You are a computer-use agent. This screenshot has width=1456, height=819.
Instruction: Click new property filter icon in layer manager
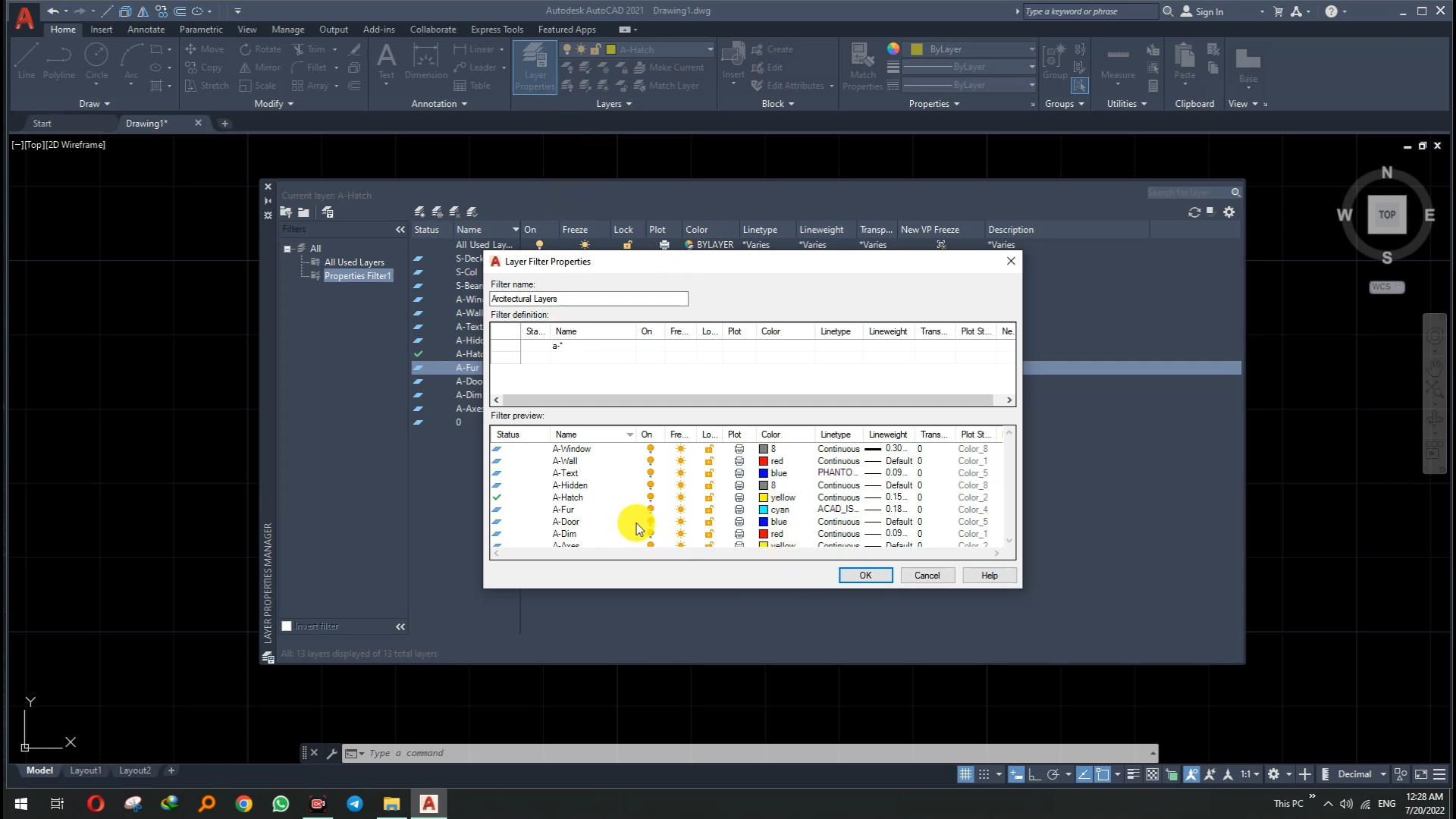[286, 212]
